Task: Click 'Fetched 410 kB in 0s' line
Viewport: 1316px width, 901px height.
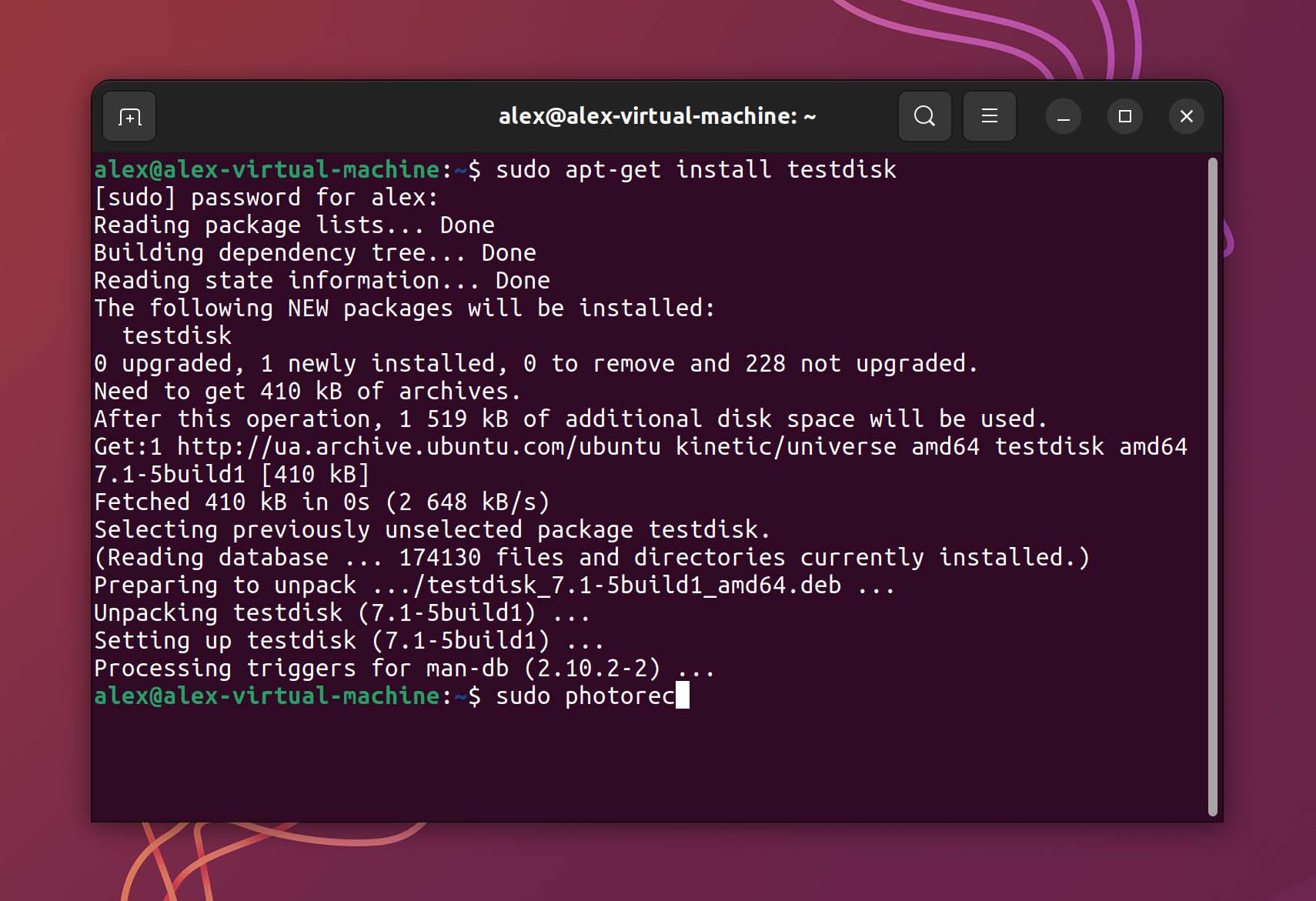Action: click(322, 502)
